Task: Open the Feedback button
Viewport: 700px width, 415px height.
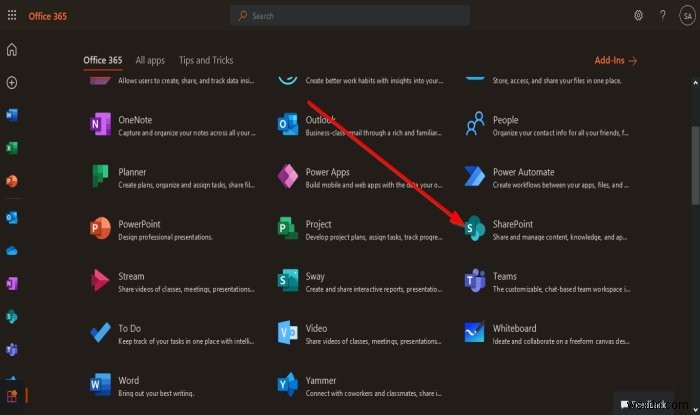Action: [644, 404]
